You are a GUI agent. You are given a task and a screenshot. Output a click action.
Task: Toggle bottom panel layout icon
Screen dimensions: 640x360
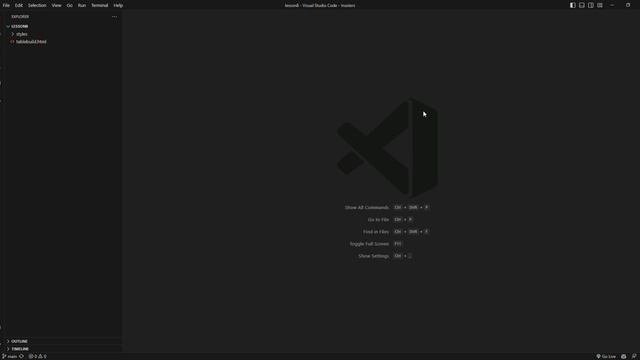pos(582,5)
